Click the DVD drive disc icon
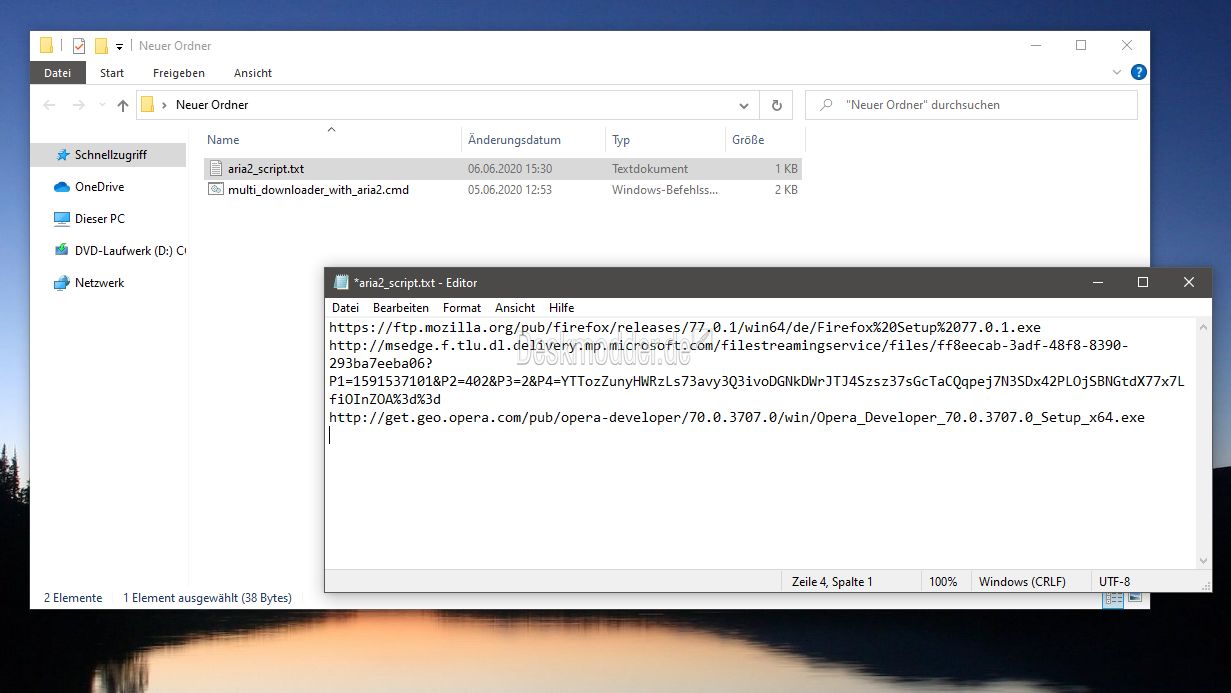Screen dimensions: 1231x693 [62, 251]
